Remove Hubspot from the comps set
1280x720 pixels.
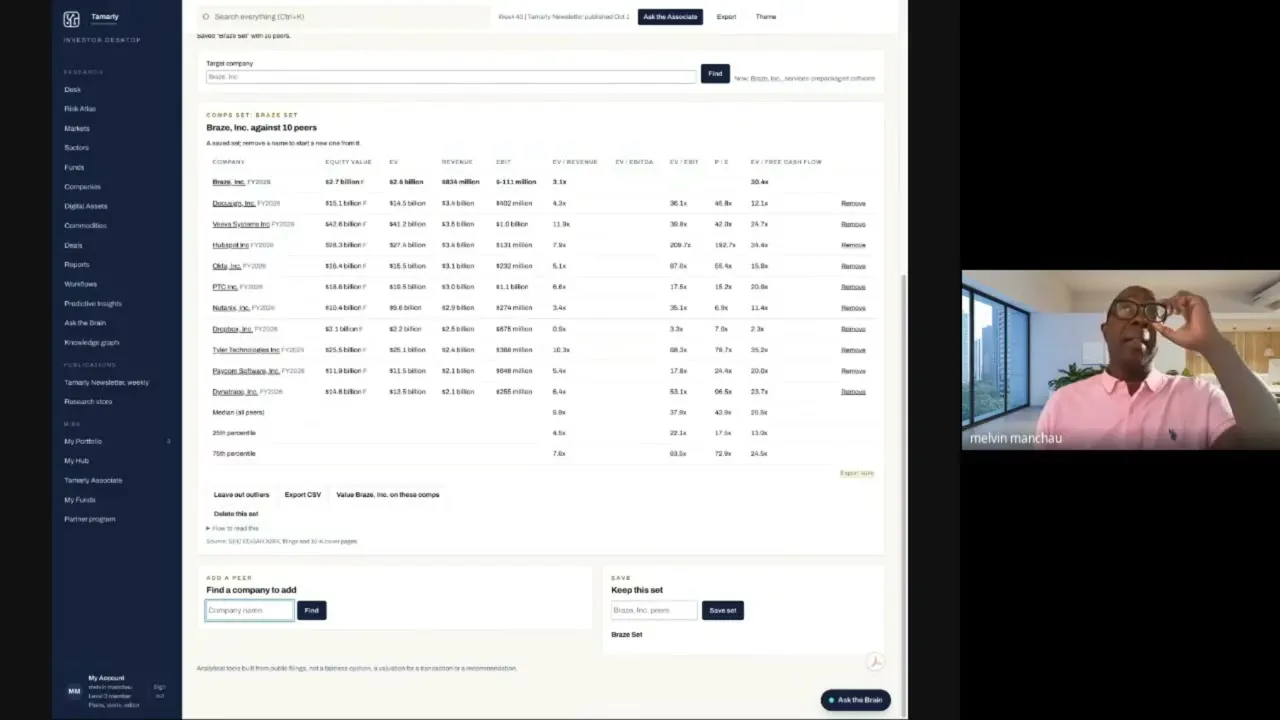pyautogui.click(x=853, y=245)
